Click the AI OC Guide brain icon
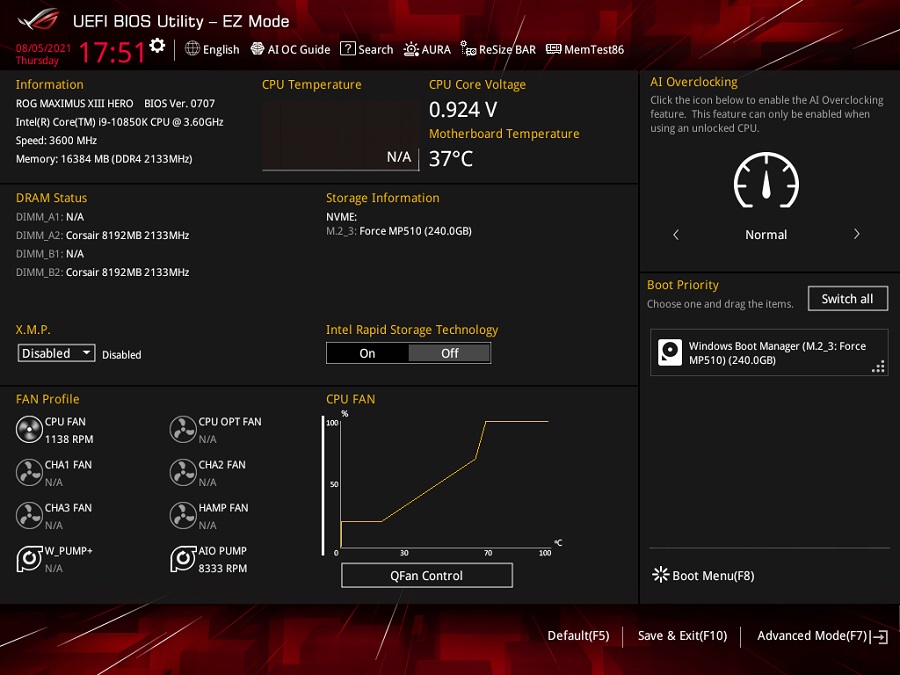900x675 pixels. (x=257, y=49)
